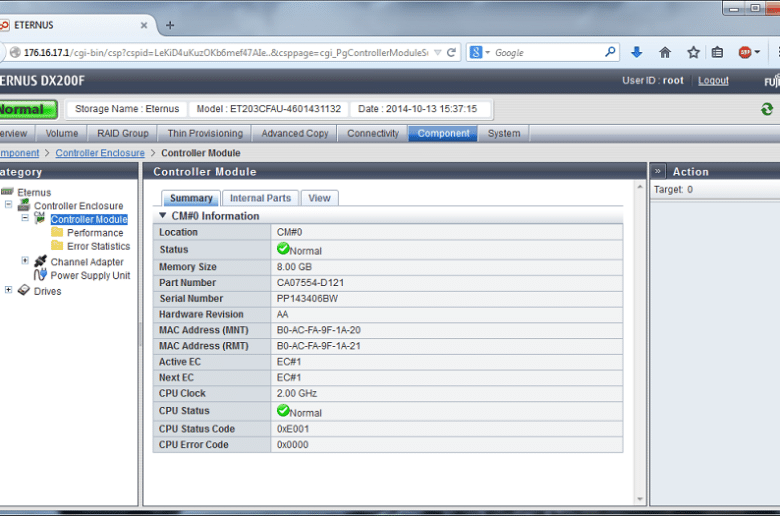780x516 pixels.
Task: Click the green Status check icon
Action: click(283, 248)
